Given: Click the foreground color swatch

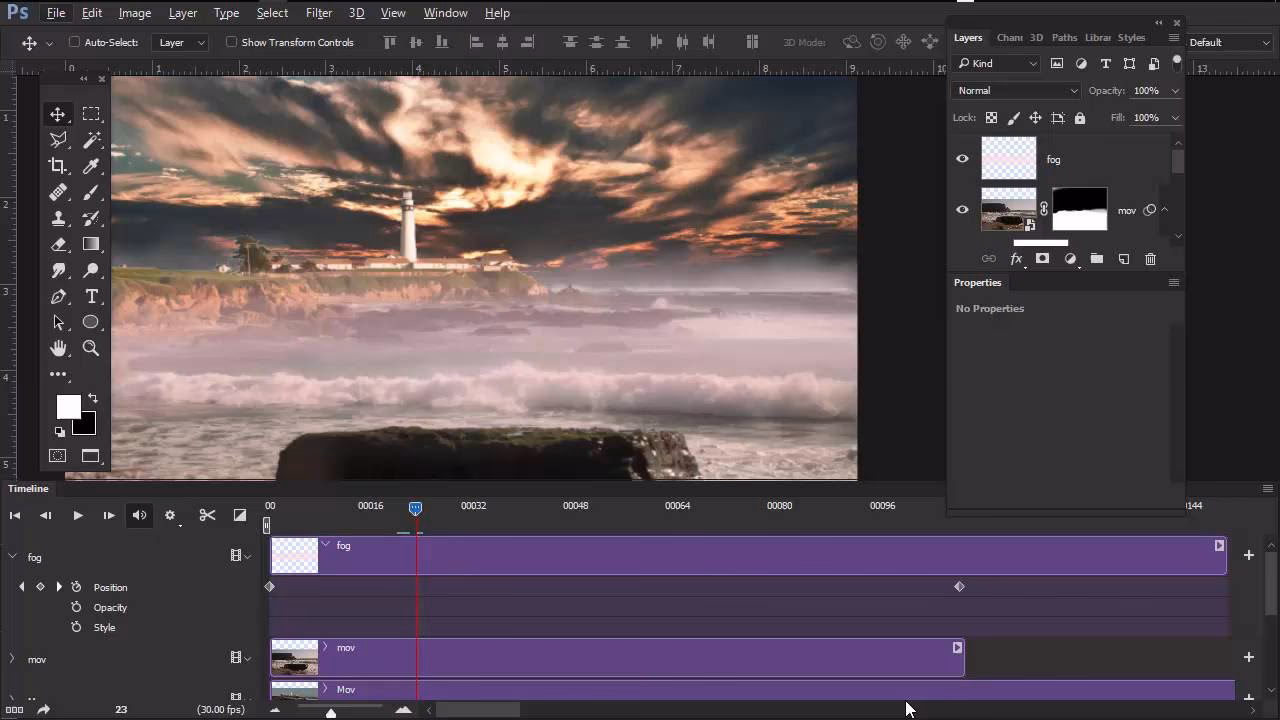Looking at the screenshot, I should [68, 406].
